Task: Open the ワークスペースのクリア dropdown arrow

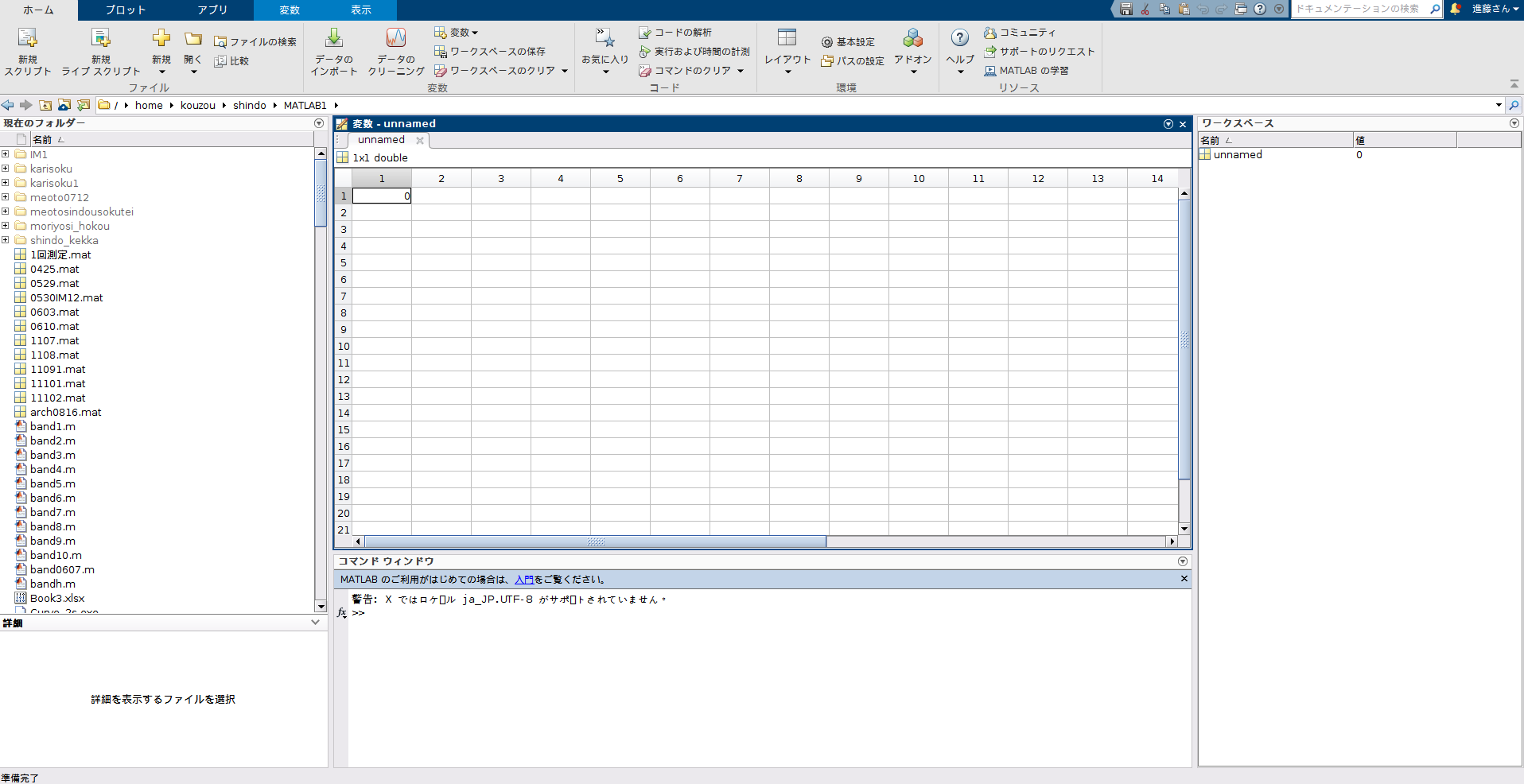Action: click(565, 71)
